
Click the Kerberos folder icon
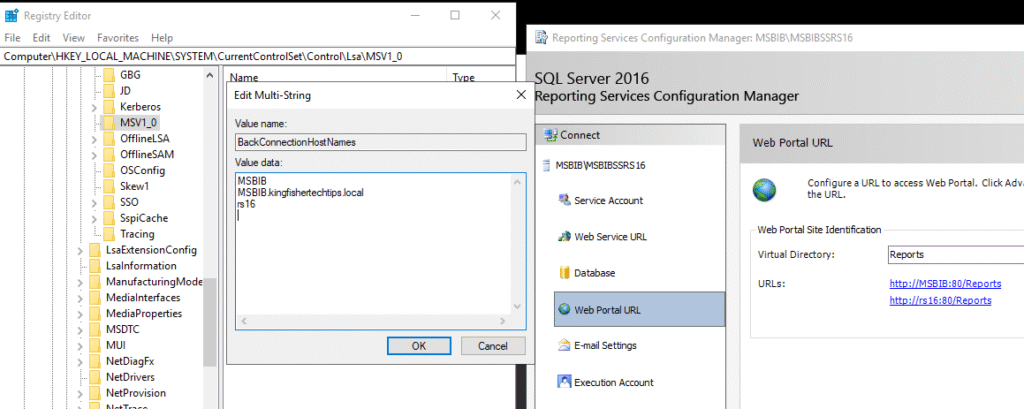coord(109,106)
